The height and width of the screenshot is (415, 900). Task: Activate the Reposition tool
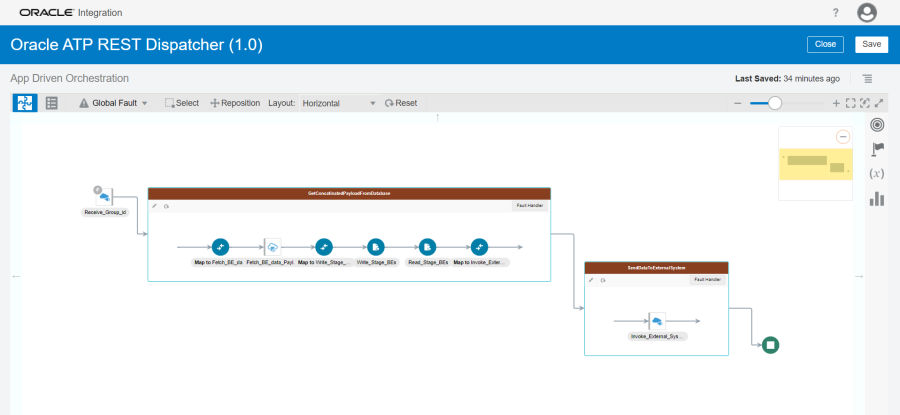coord(235,103)
